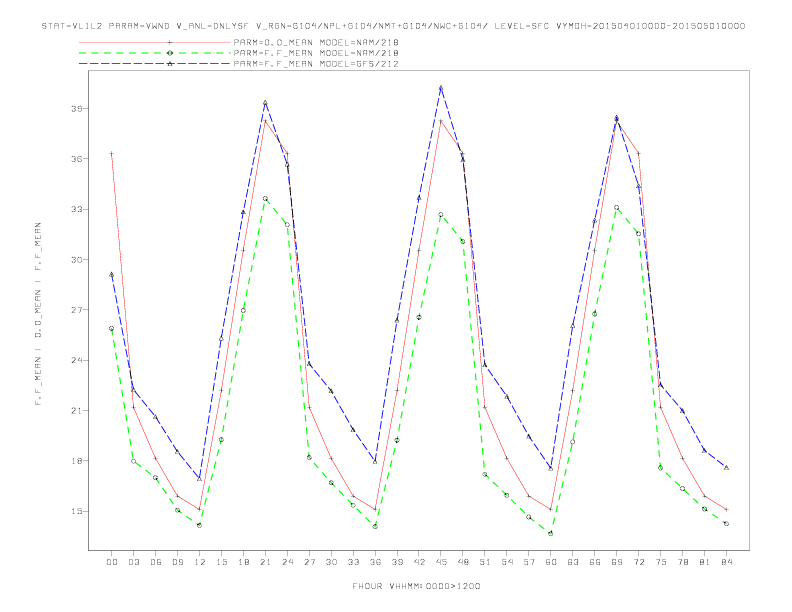Screen dimensions: 792x612
Task: Click the blue GFS triangle at hour 84
Action: point(726,468)
